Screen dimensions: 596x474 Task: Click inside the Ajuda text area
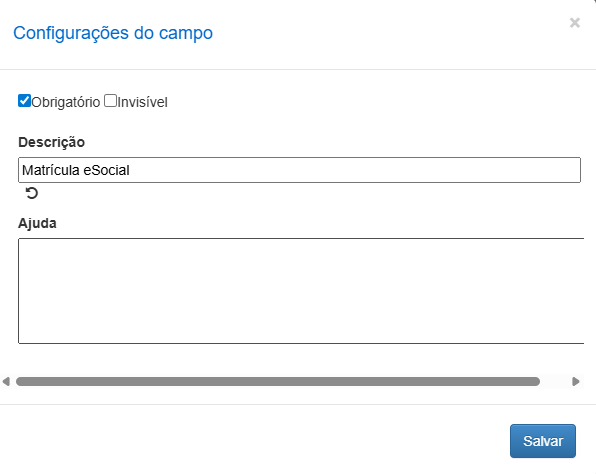pos(301,291)
